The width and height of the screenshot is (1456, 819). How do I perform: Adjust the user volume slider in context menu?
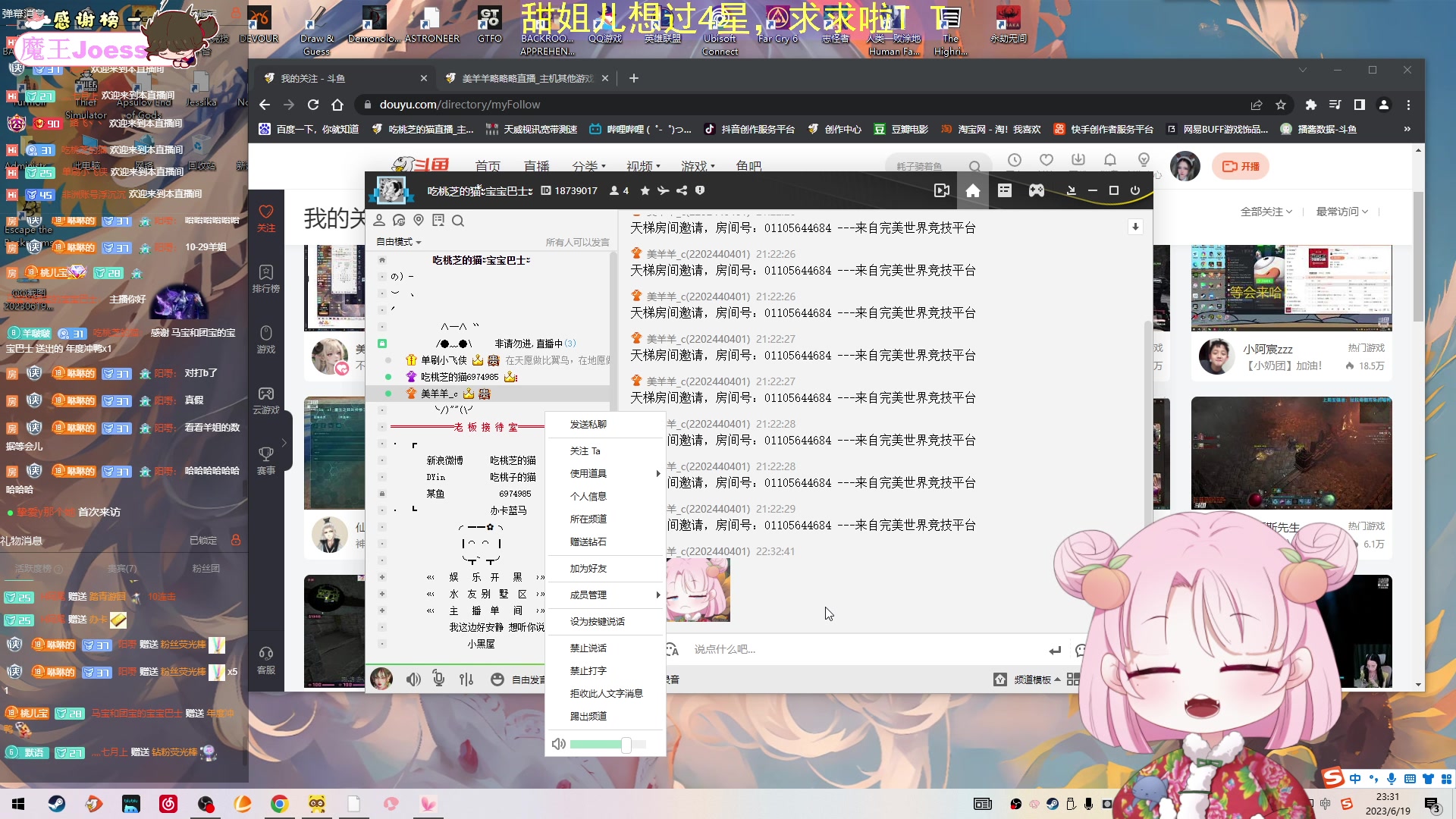tap(608, 745)
